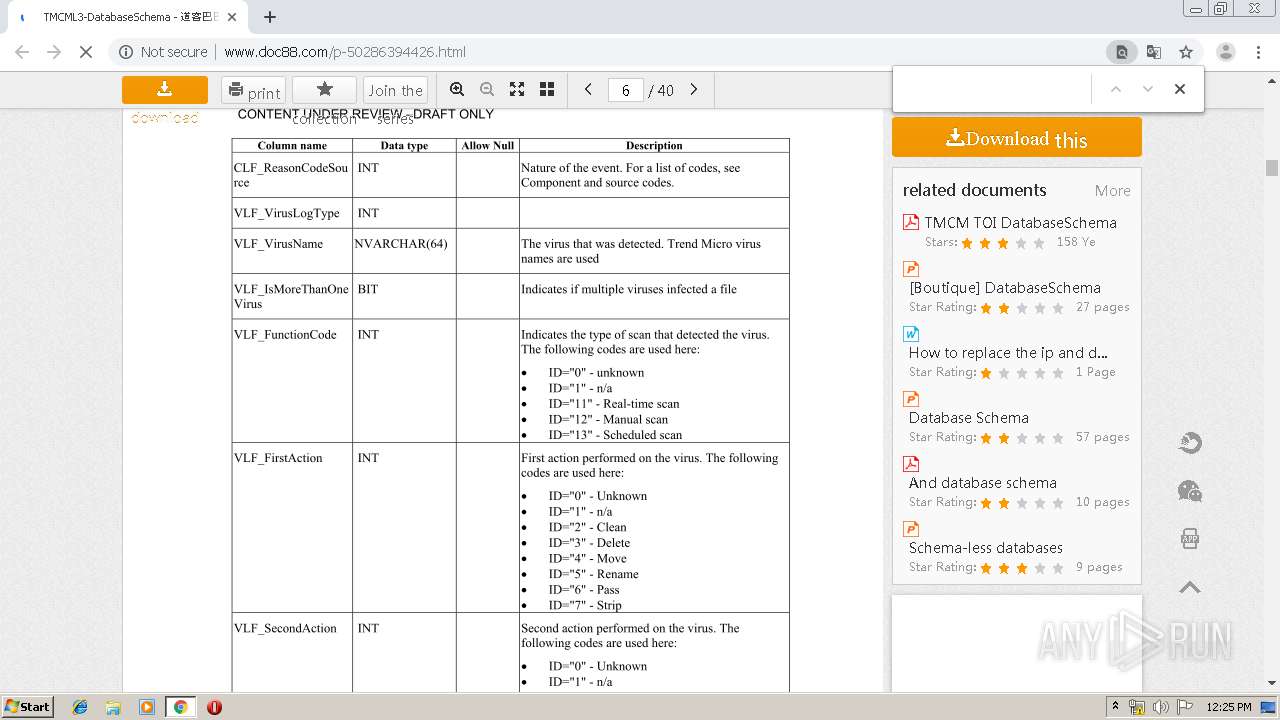Open the thumbnail grid view icon

pos(547,90)
